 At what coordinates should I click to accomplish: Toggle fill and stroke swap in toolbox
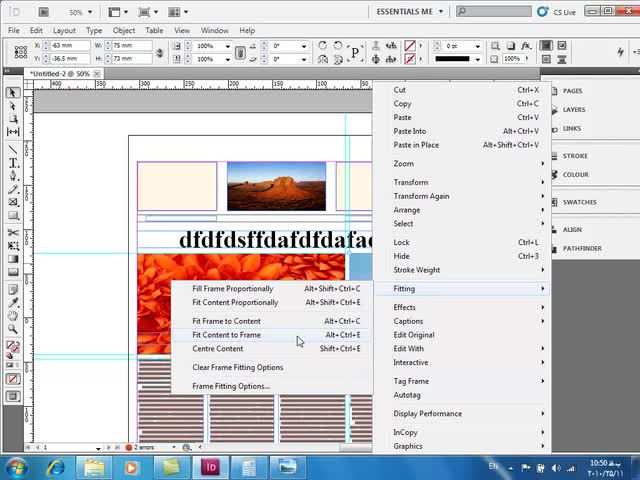pos(17,343)
